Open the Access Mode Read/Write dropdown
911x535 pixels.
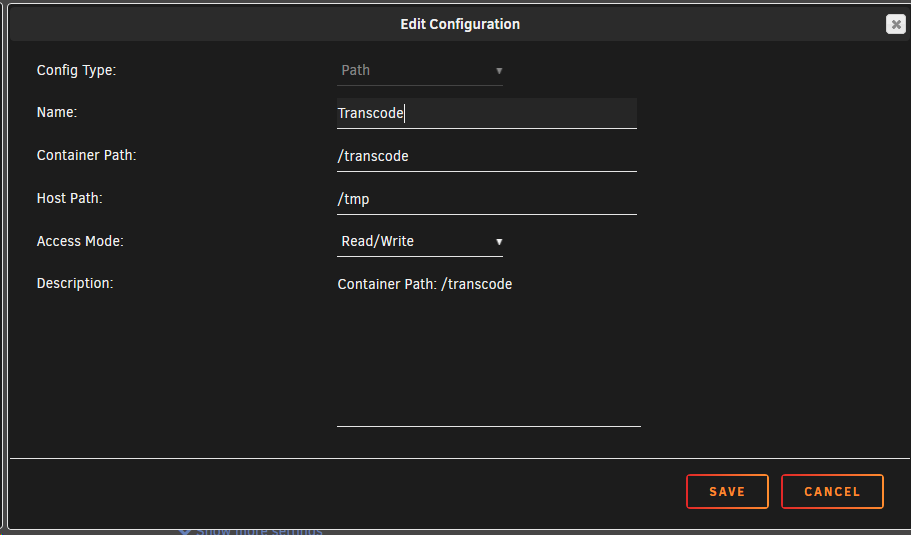coord(419,241)
